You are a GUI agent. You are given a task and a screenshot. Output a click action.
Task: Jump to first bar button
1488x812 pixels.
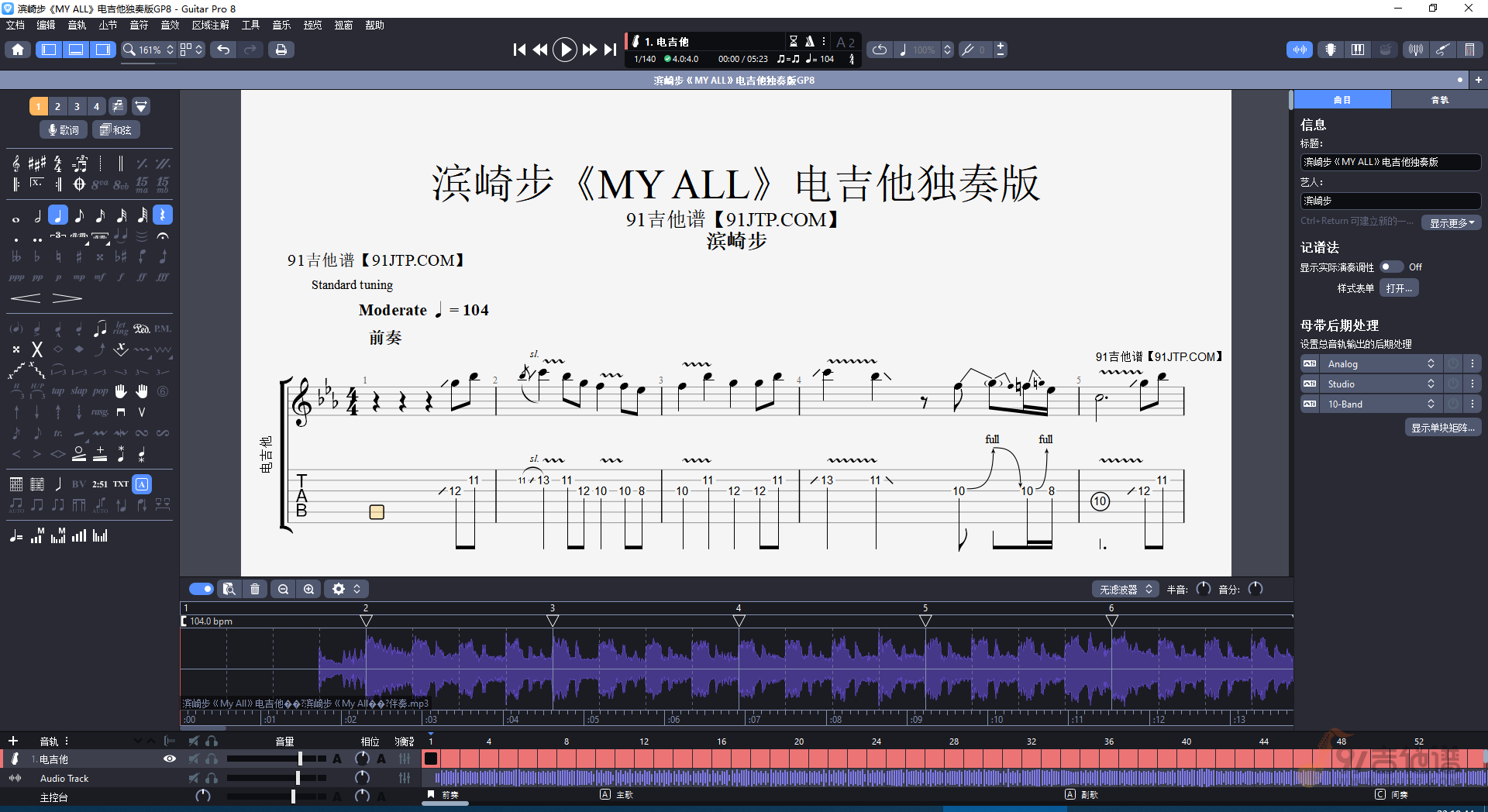click(519, 50)
